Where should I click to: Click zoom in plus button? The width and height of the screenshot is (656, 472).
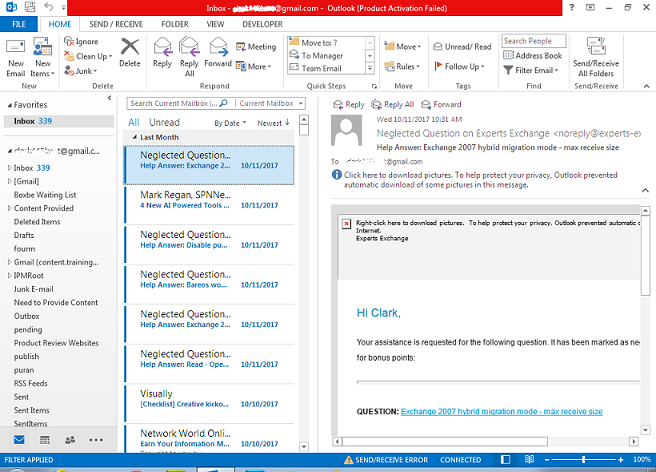(621, 459)
